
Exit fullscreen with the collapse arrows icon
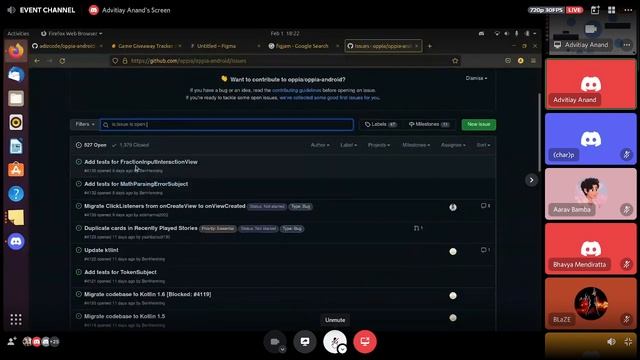(x=628, y=342)
